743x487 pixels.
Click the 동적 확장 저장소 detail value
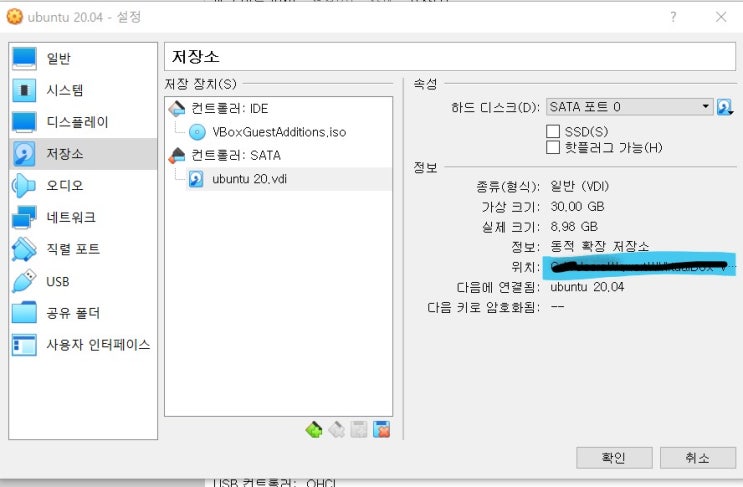(x=599, y=246)
